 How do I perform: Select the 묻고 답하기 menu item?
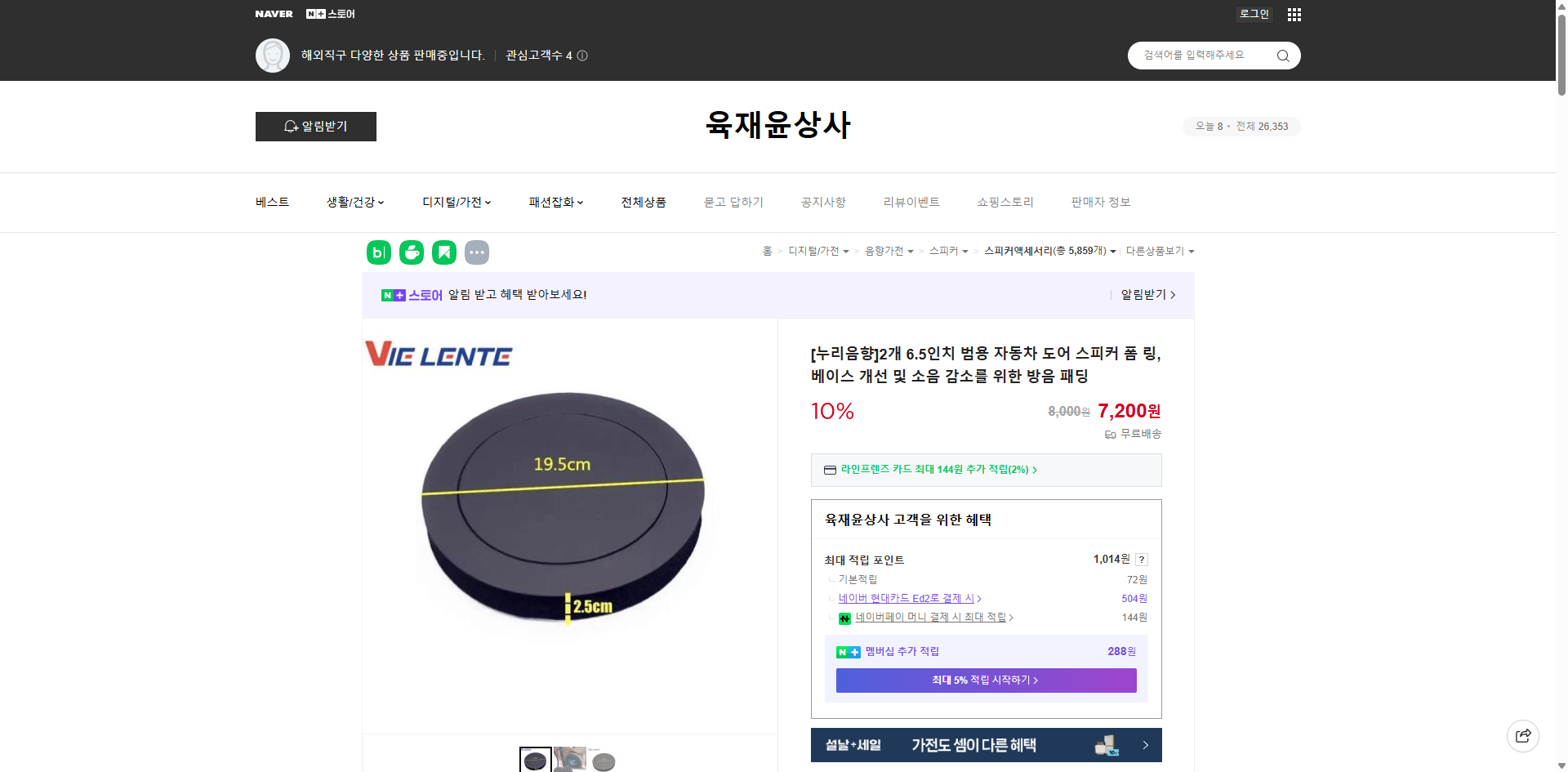pyautogui.click(x=733, y=202)
